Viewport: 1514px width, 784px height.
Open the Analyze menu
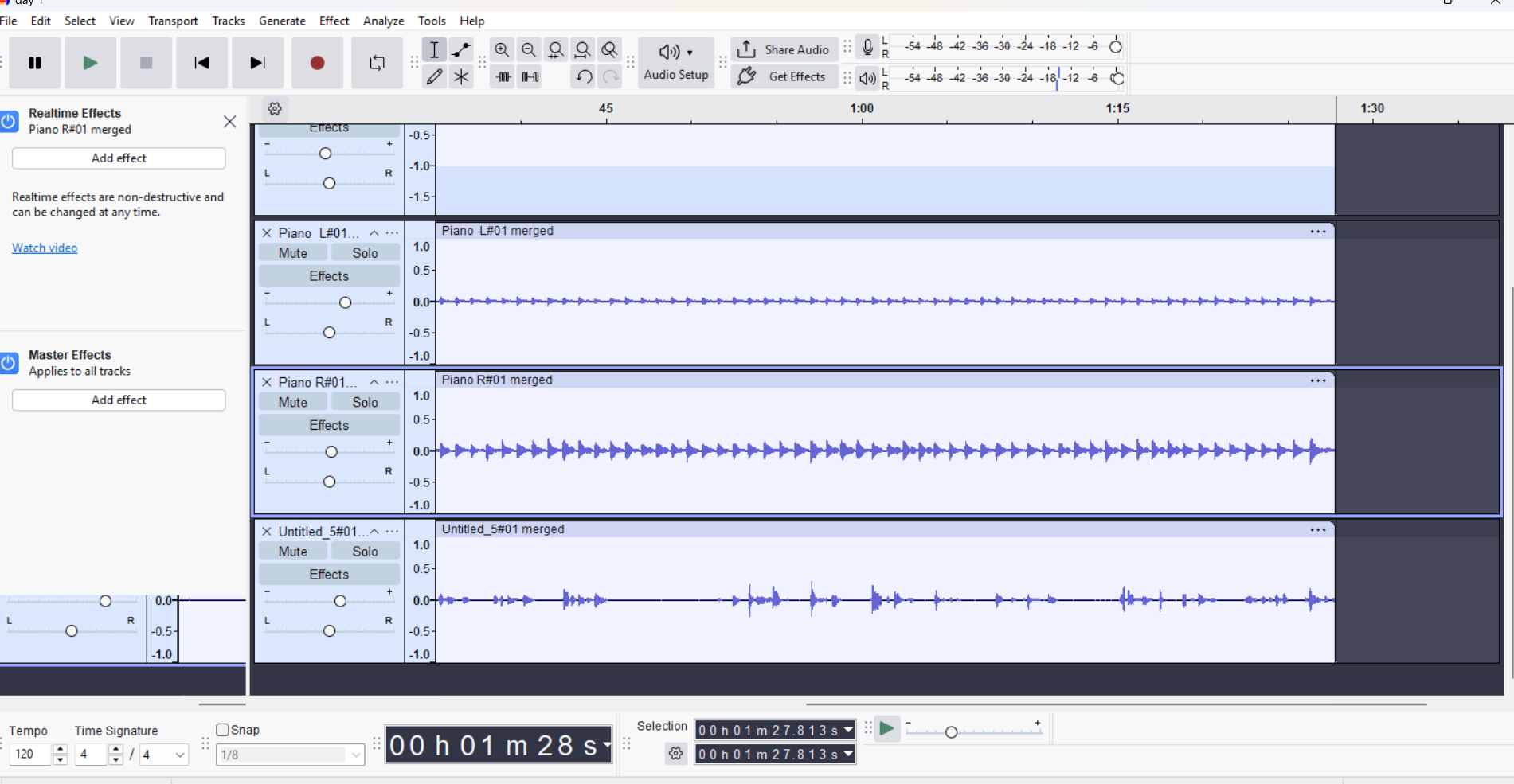(383, 21)
